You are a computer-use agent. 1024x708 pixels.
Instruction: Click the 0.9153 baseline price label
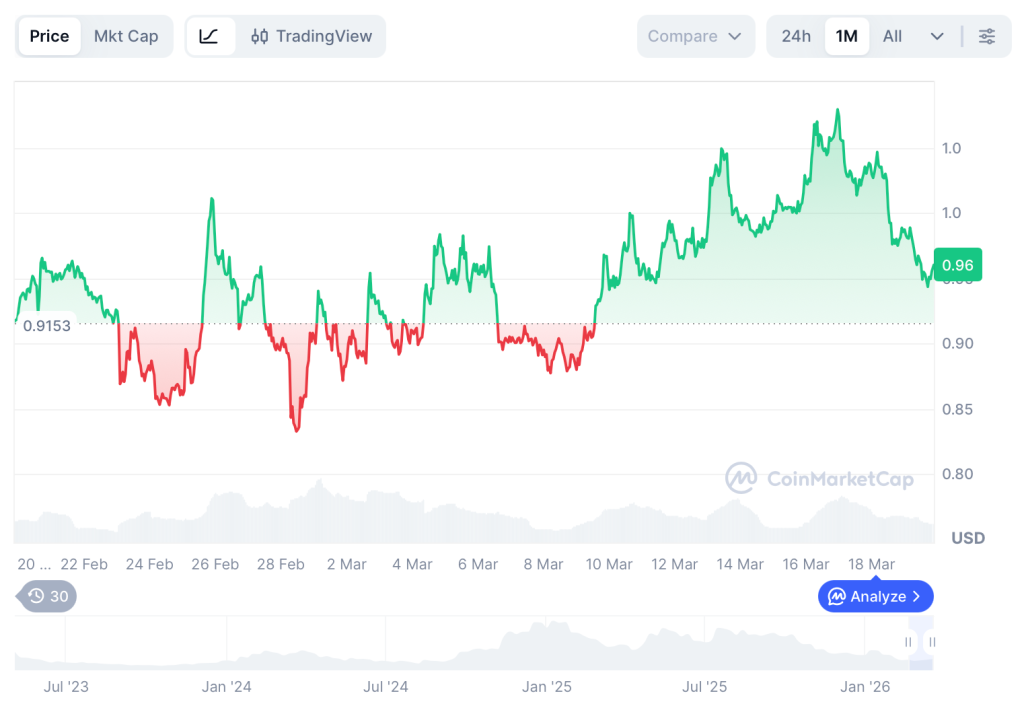coord(47,326)
